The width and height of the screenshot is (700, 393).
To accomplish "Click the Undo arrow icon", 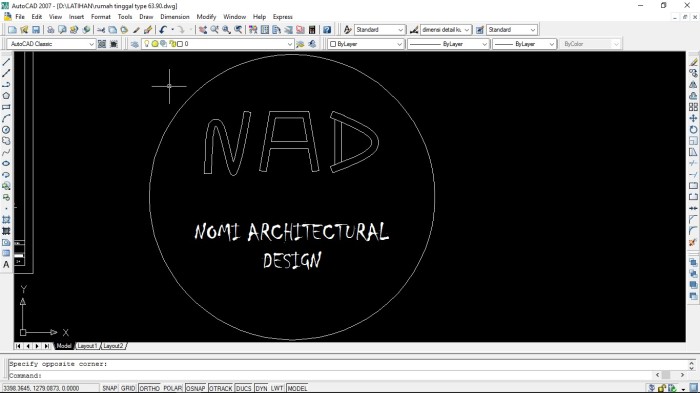I will coord(163,30).
